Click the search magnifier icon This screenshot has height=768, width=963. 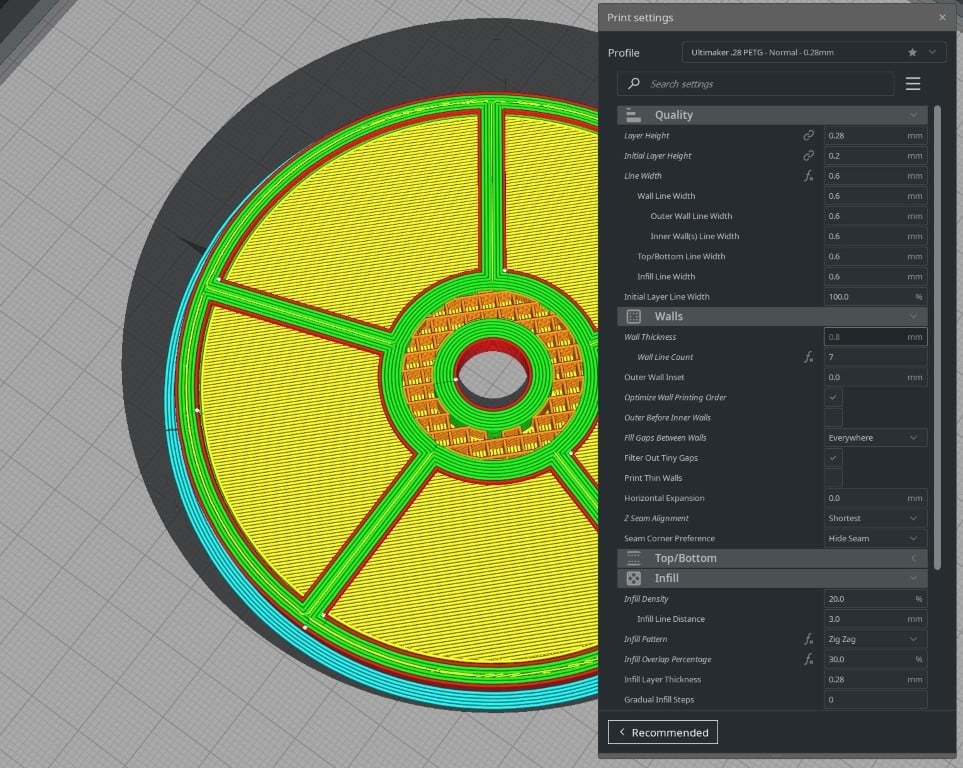click(x=634, y=83)
